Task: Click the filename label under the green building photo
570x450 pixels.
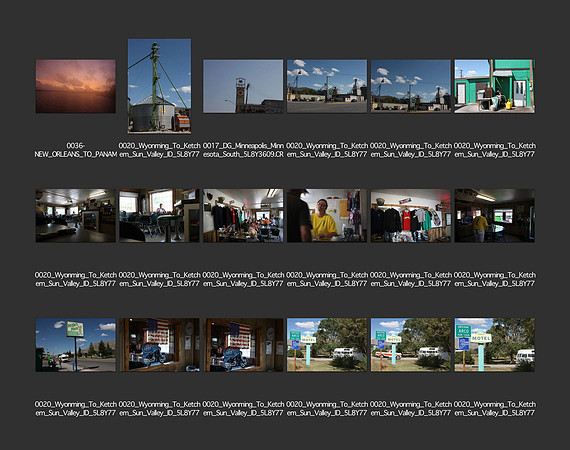Action: (494, 150)
